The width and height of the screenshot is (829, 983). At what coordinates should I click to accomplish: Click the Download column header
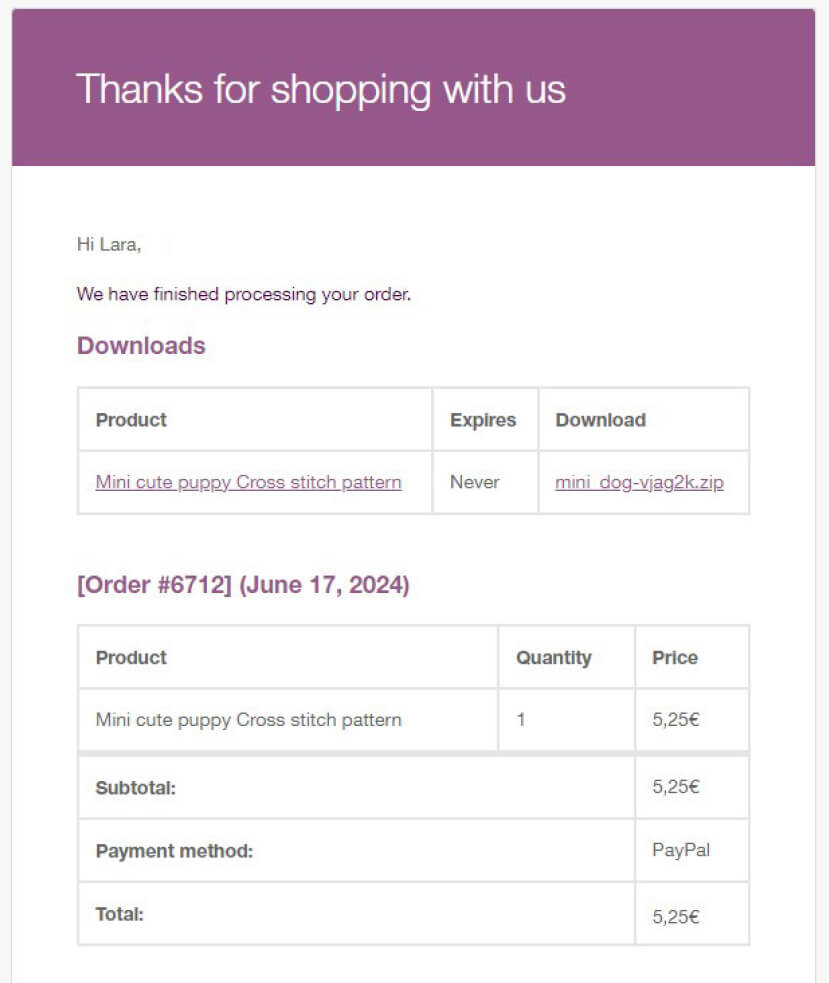pyautogui.click(x=600, y=420)
